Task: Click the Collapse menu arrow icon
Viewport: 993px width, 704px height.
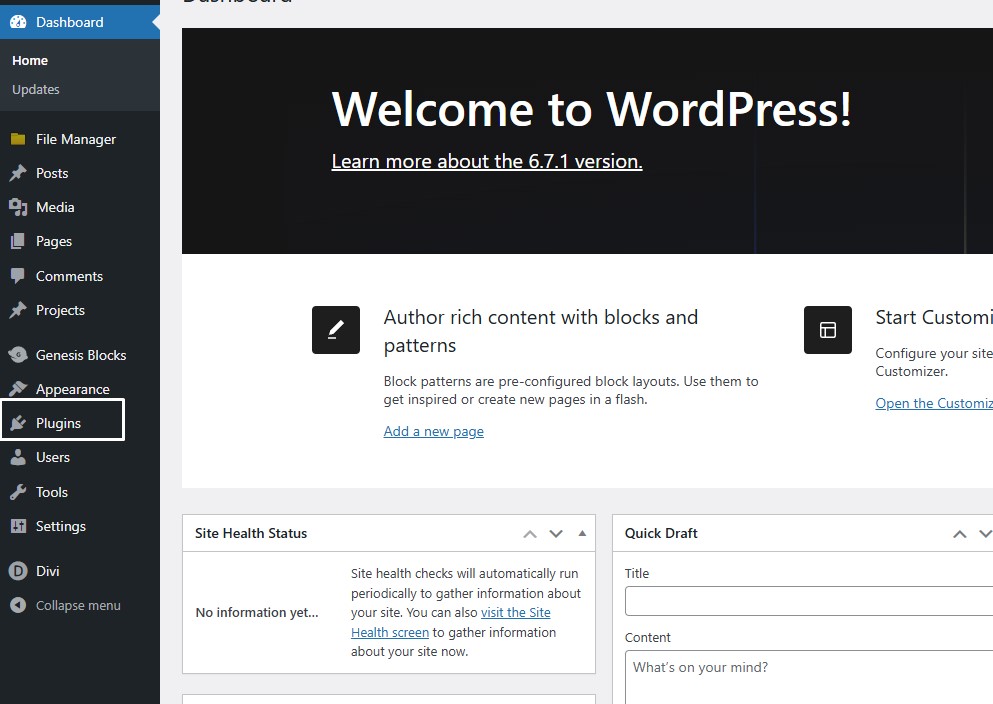Action: 18,605
